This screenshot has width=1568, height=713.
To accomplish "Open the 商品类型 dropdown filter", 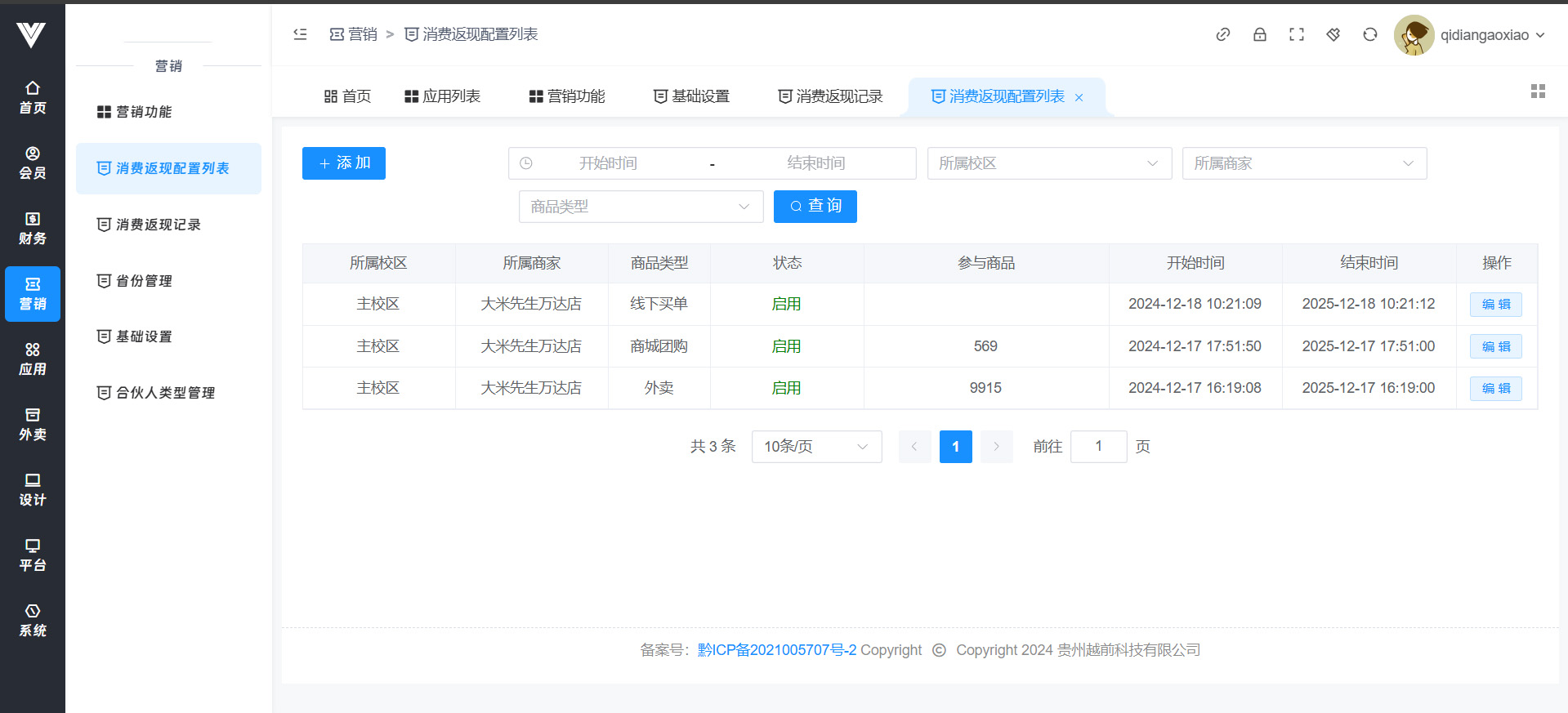I will pyautogui.click(x=640, y=207).
